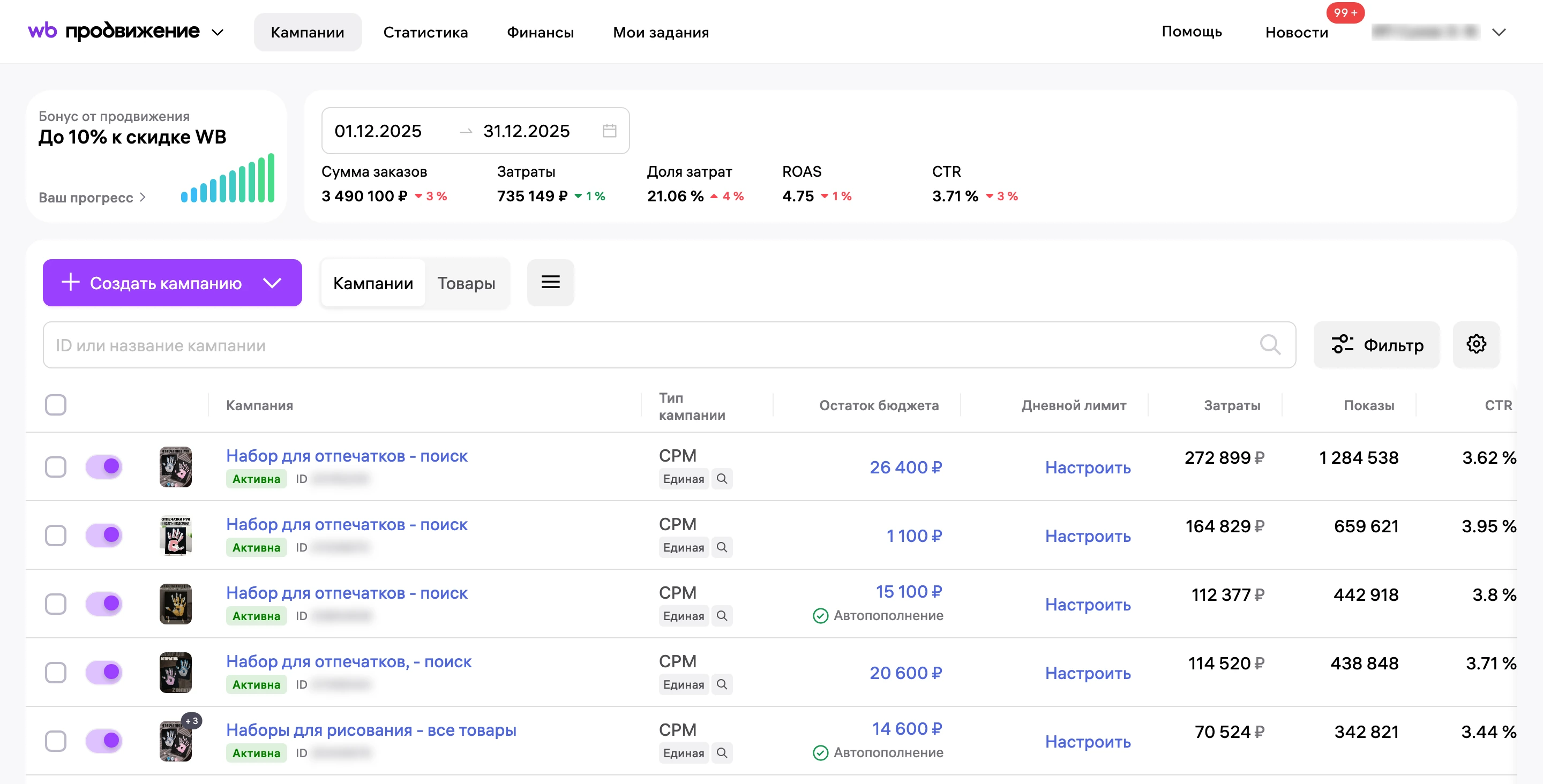Go to Мои задания tab
This screenshot has width=1543, height=784.
click(661, 32)
